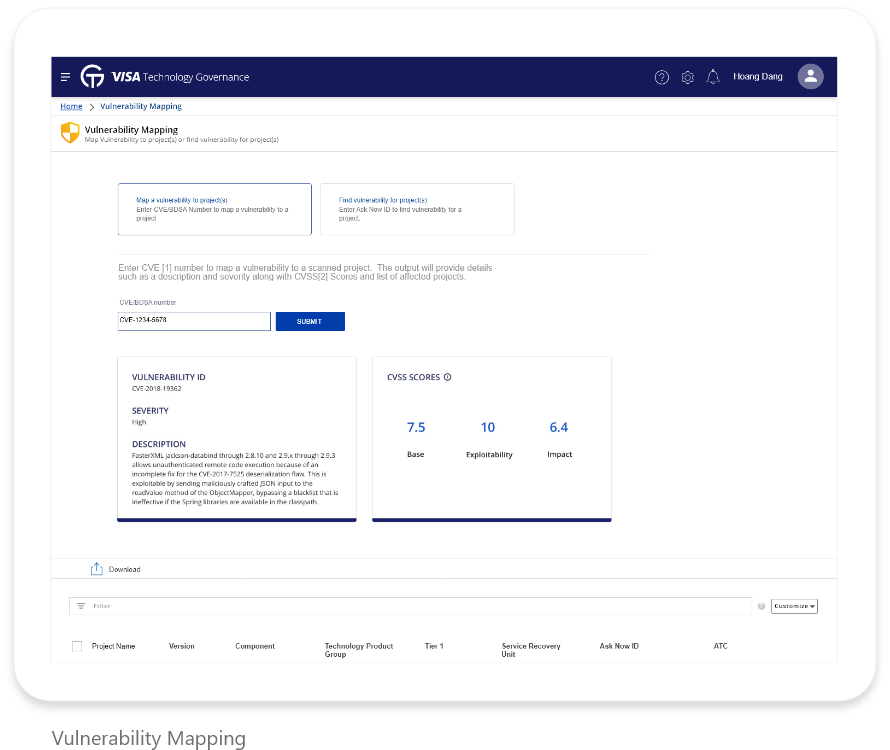Switch to Find vulnerability for project(s) tab
This screenshot has height=750, width=890.
coord(417,209)
